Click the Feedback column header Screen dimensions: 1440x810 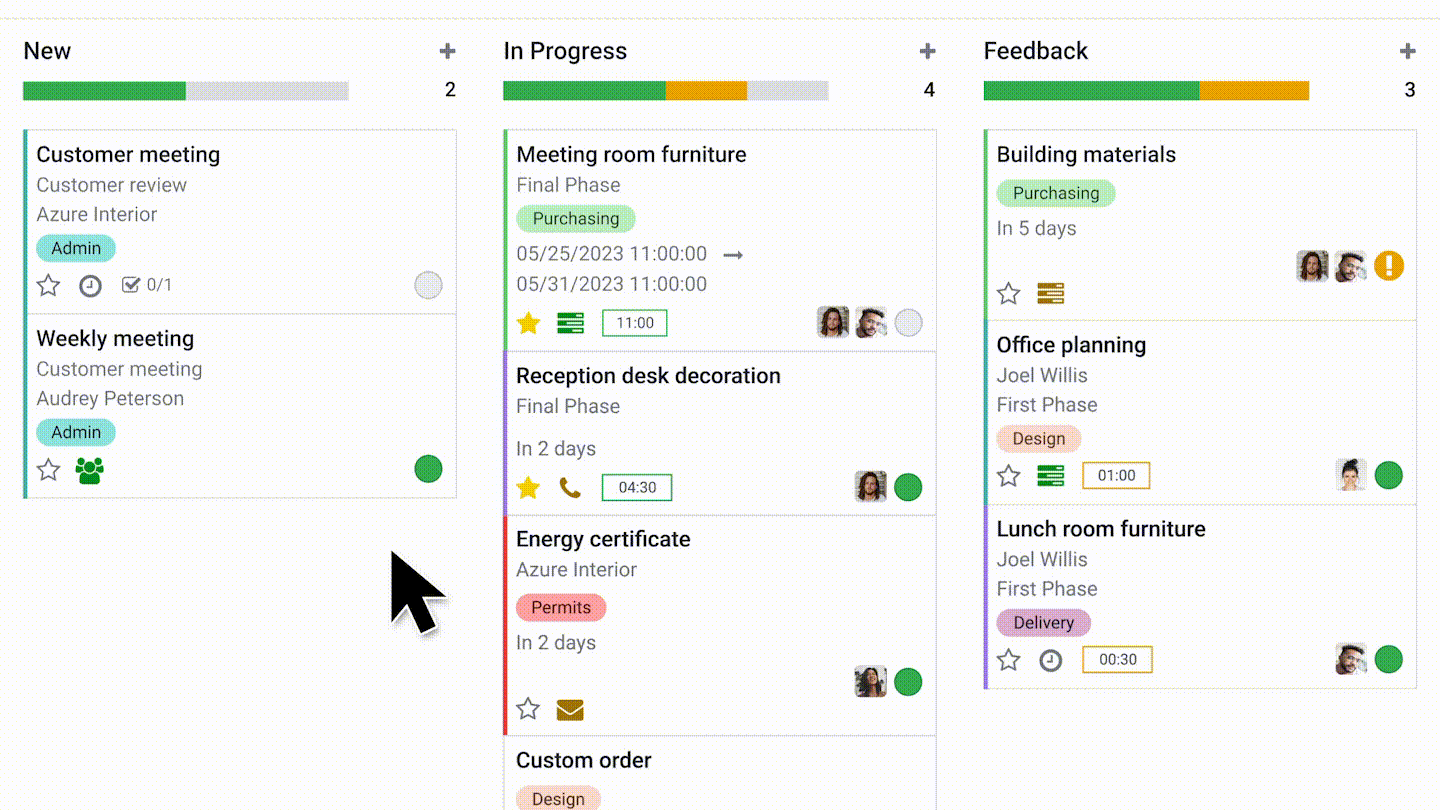(x=1035, y=51)
